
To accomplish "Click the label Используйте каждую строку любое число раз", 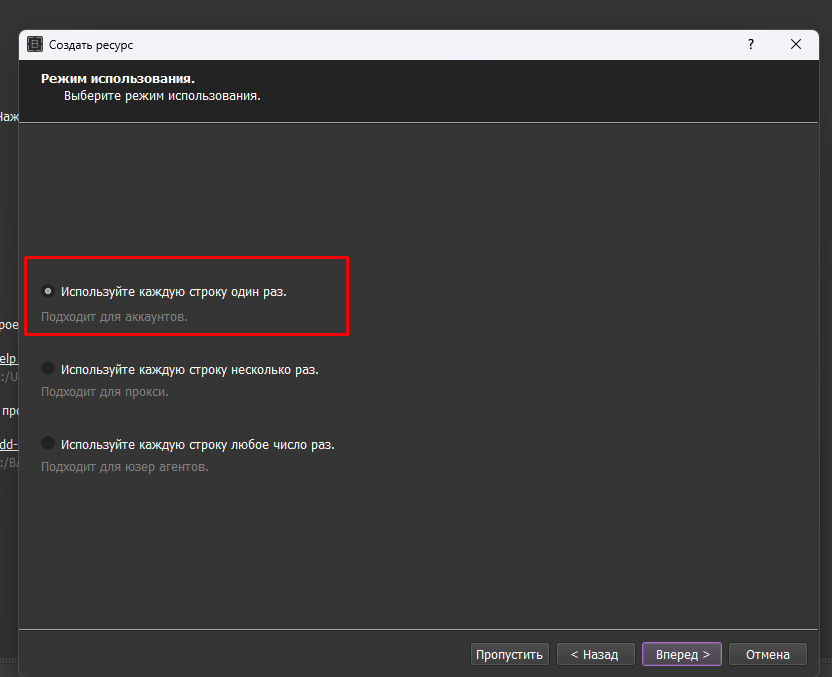I will coord(197,444).
